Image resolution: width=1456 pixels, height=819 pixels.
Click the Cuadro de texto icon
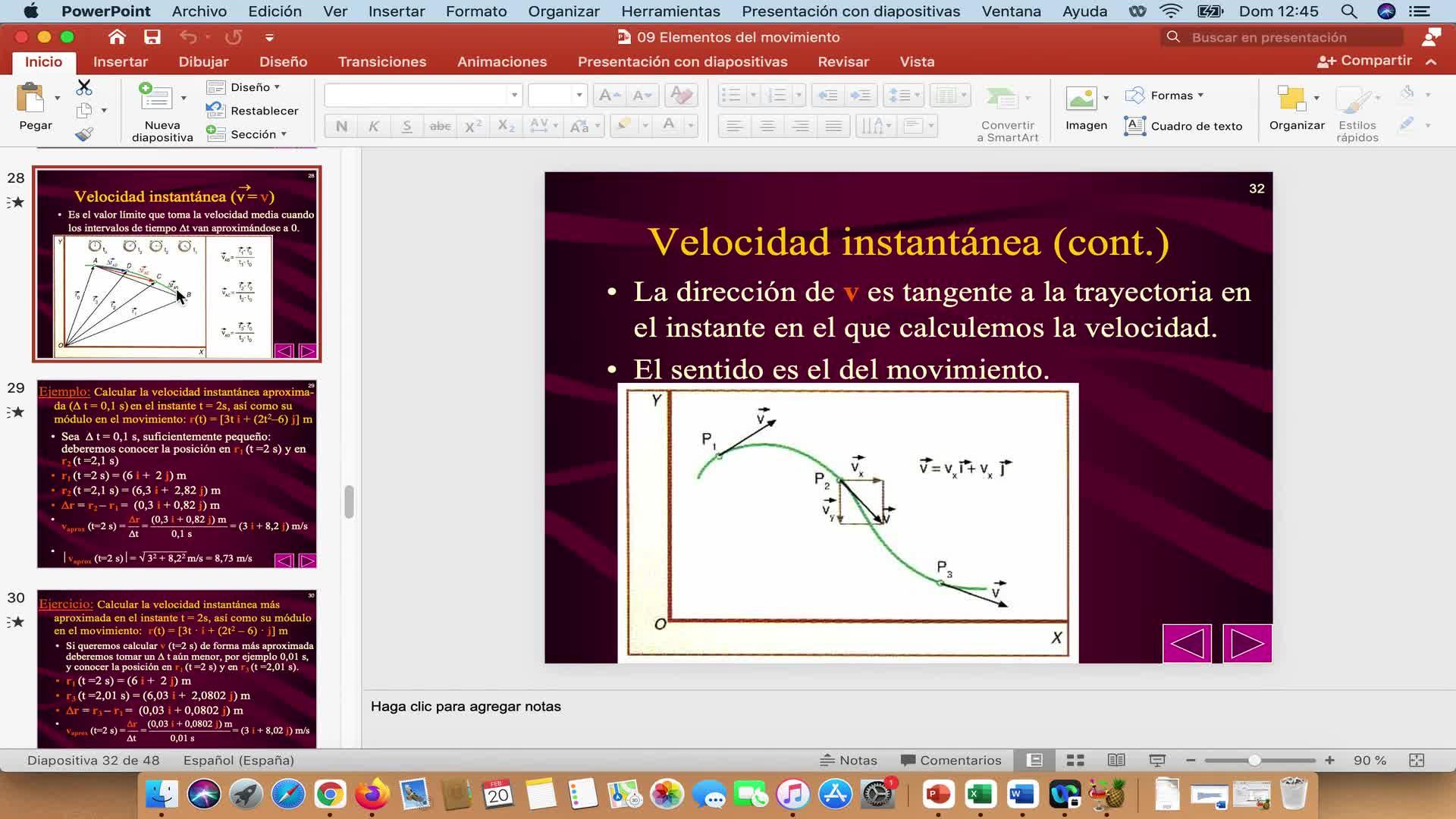1135,126
